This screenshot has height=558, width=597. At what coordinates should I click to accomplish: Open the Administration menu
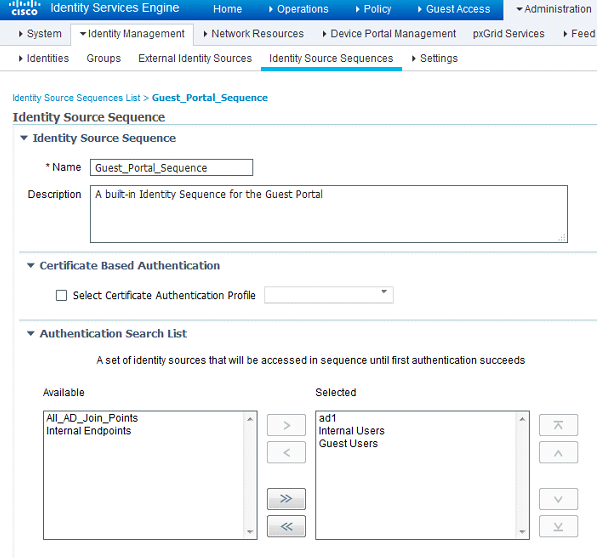click(x=554, y=9)
